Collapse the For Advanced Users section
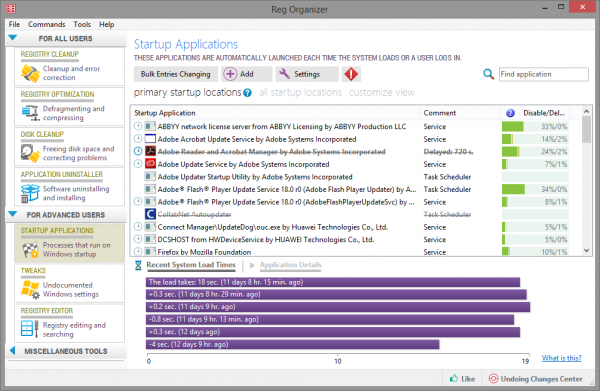 13,214
